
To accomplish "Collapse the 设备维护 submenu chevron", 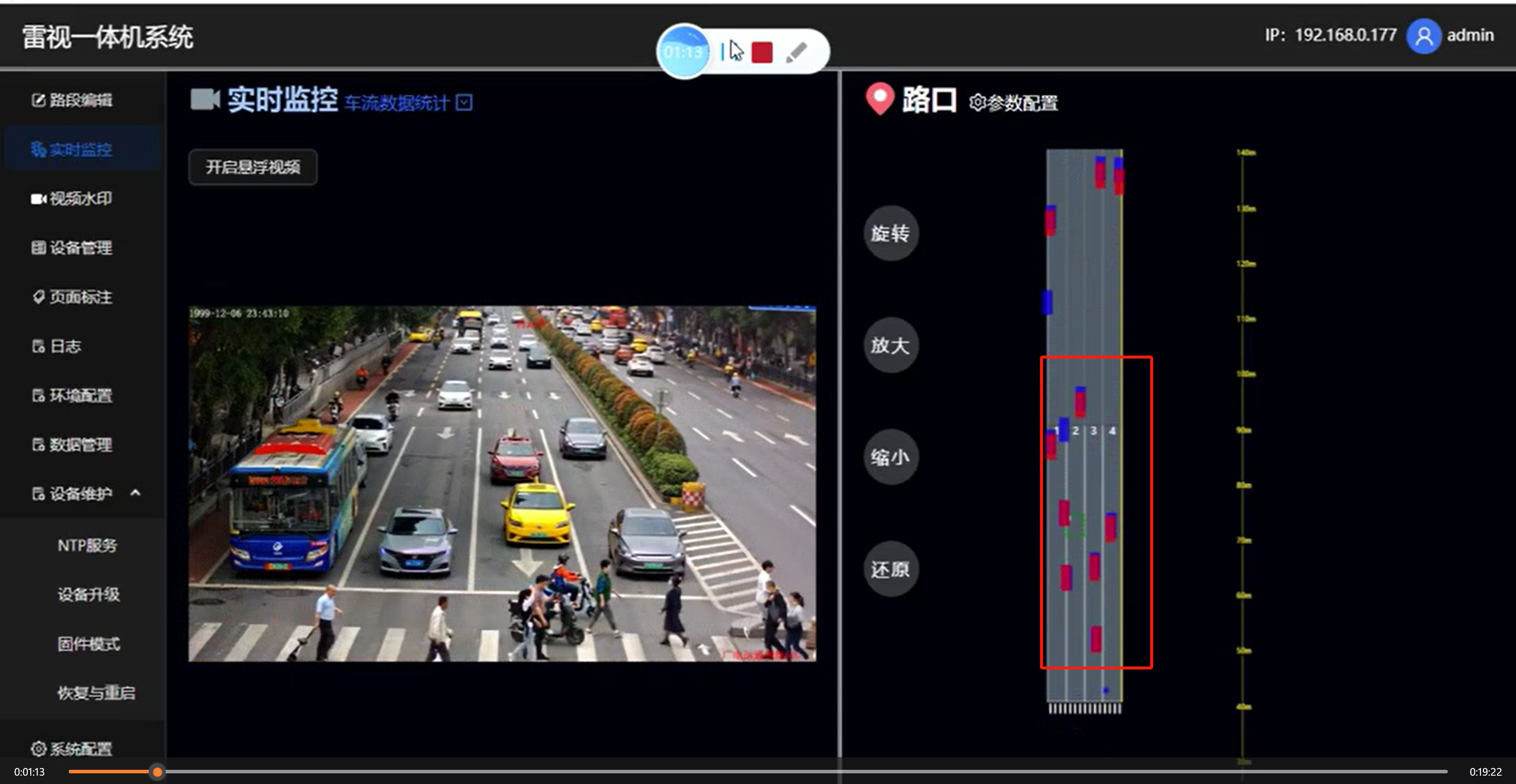I will [x=136, y=493].
